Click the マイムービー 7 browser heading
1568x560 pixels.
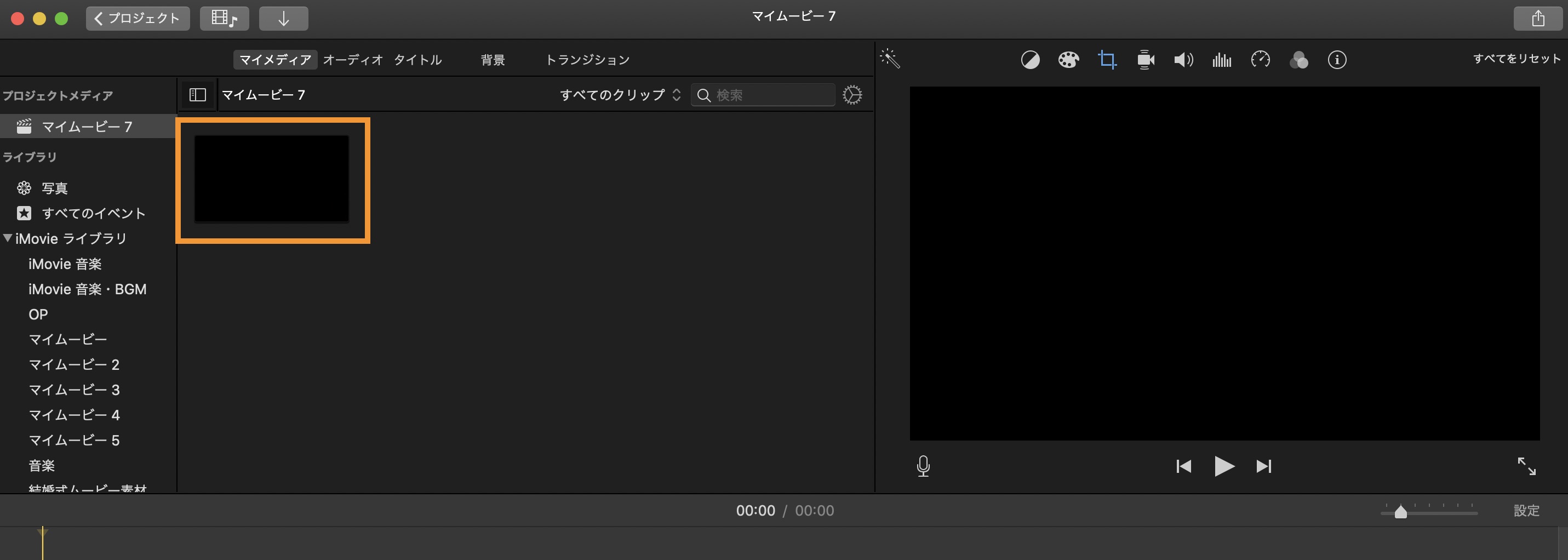click(263, 95)
